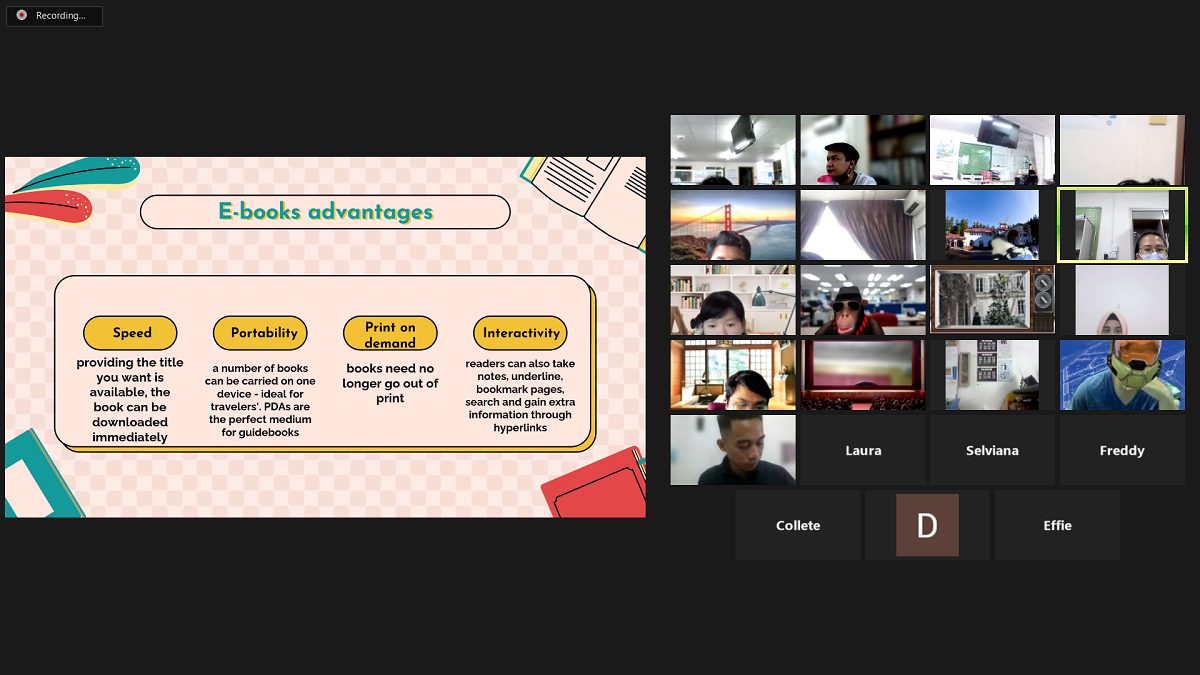Click the "Print on demand" label
The height and width of the screenshot is (675, 1200).
(390, 334)
